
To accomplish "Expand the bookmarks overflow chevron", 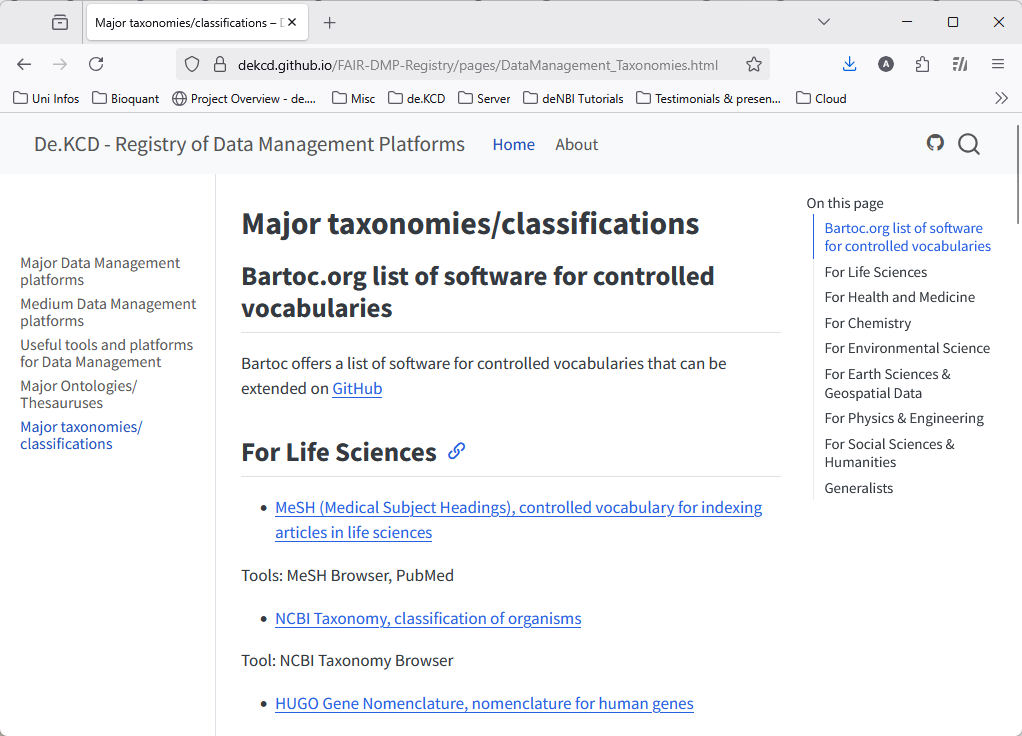I will click(1001, 98).
